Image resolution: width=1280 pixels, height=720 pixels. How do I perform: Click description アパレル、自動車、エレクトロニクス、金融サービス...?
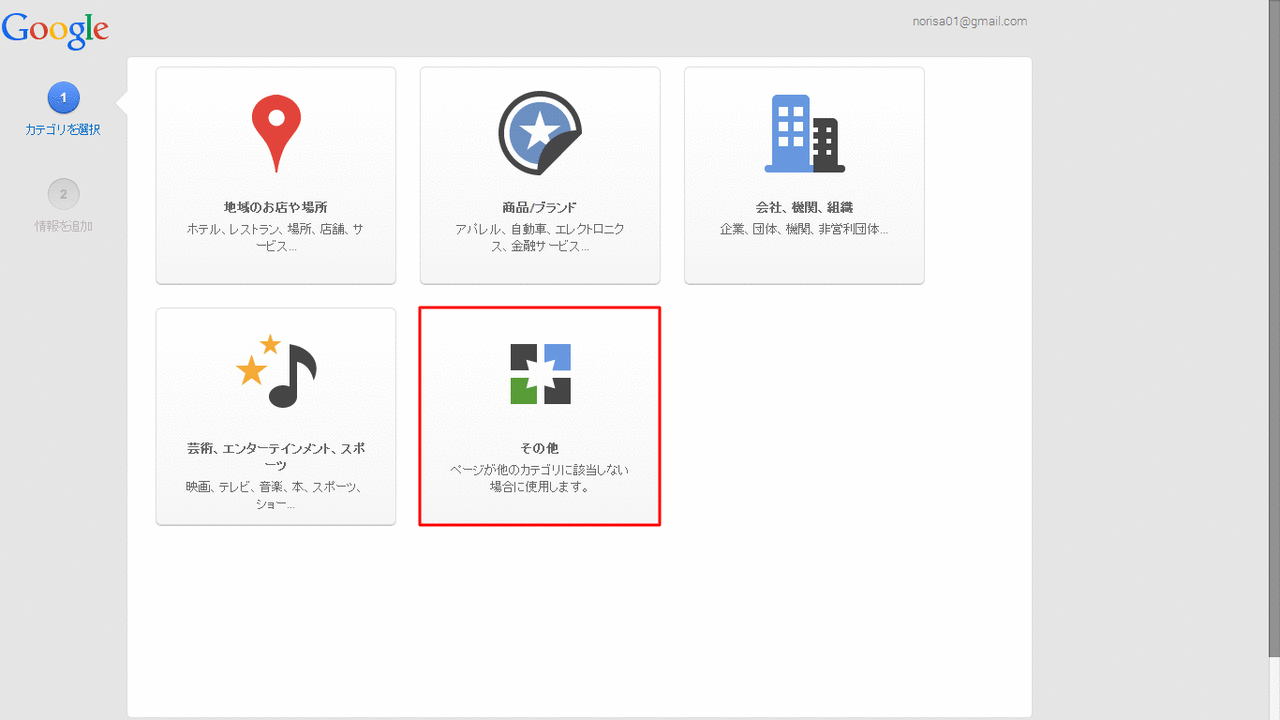click(540, 238)
